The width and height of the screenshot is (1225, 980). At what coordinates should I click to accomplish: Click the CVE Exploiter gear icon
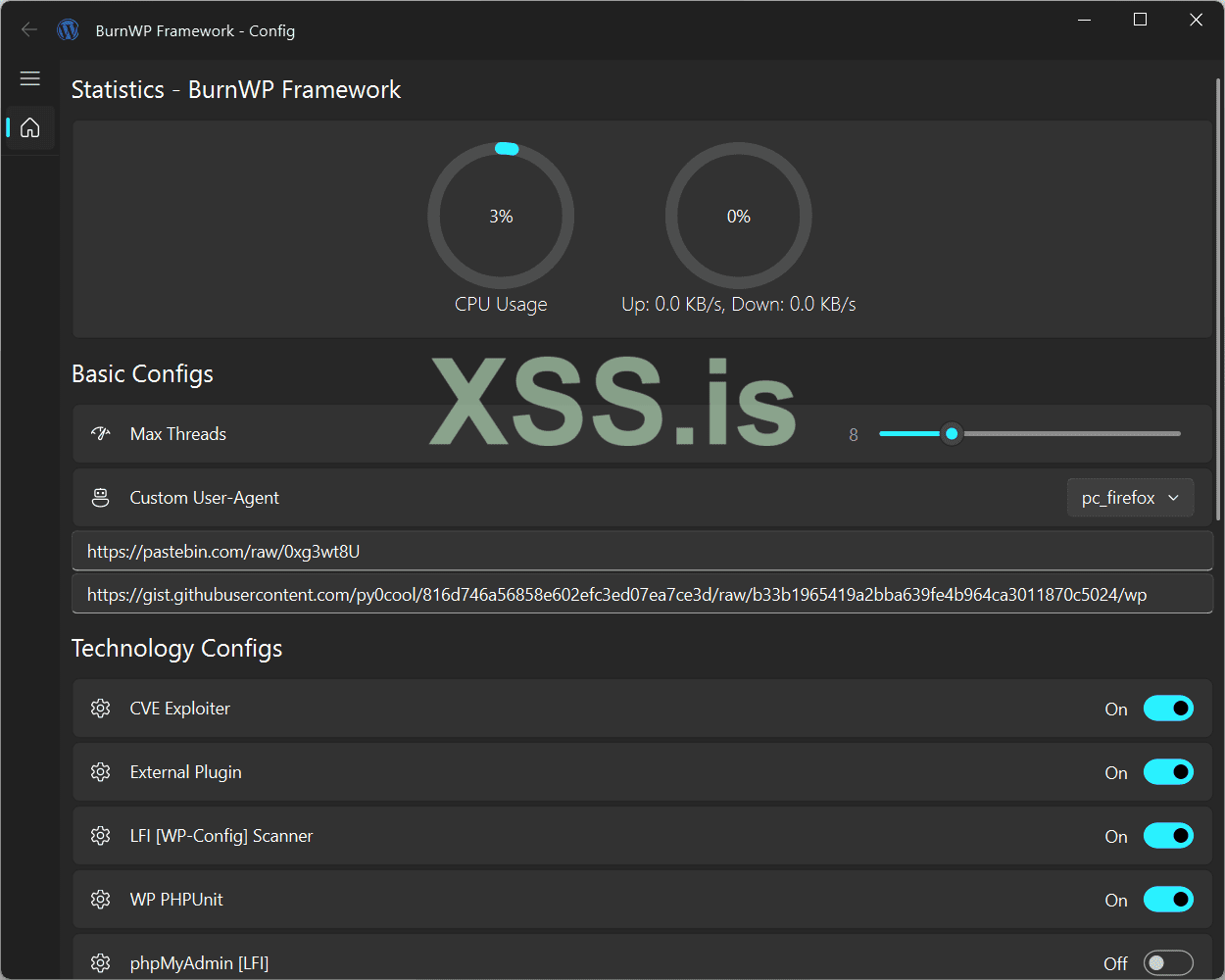point(100,709)
